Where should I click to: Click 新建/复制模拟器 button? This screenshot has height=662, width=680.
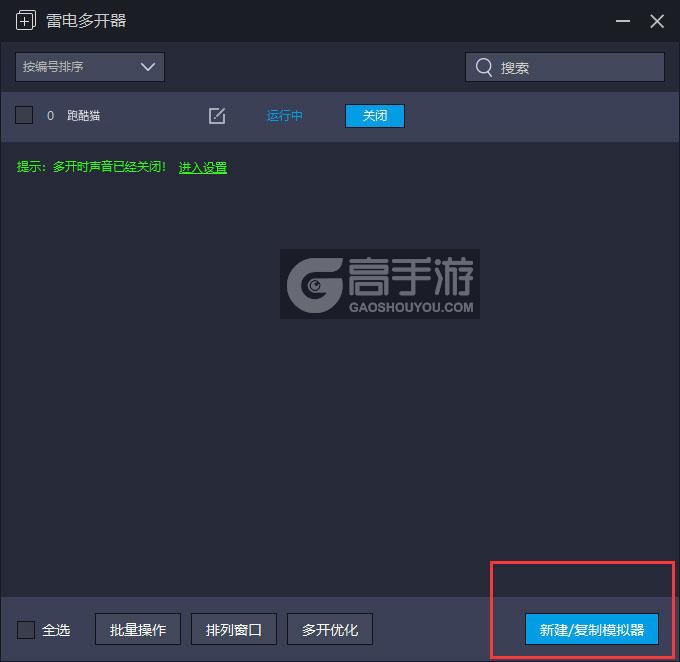(592, 629)
